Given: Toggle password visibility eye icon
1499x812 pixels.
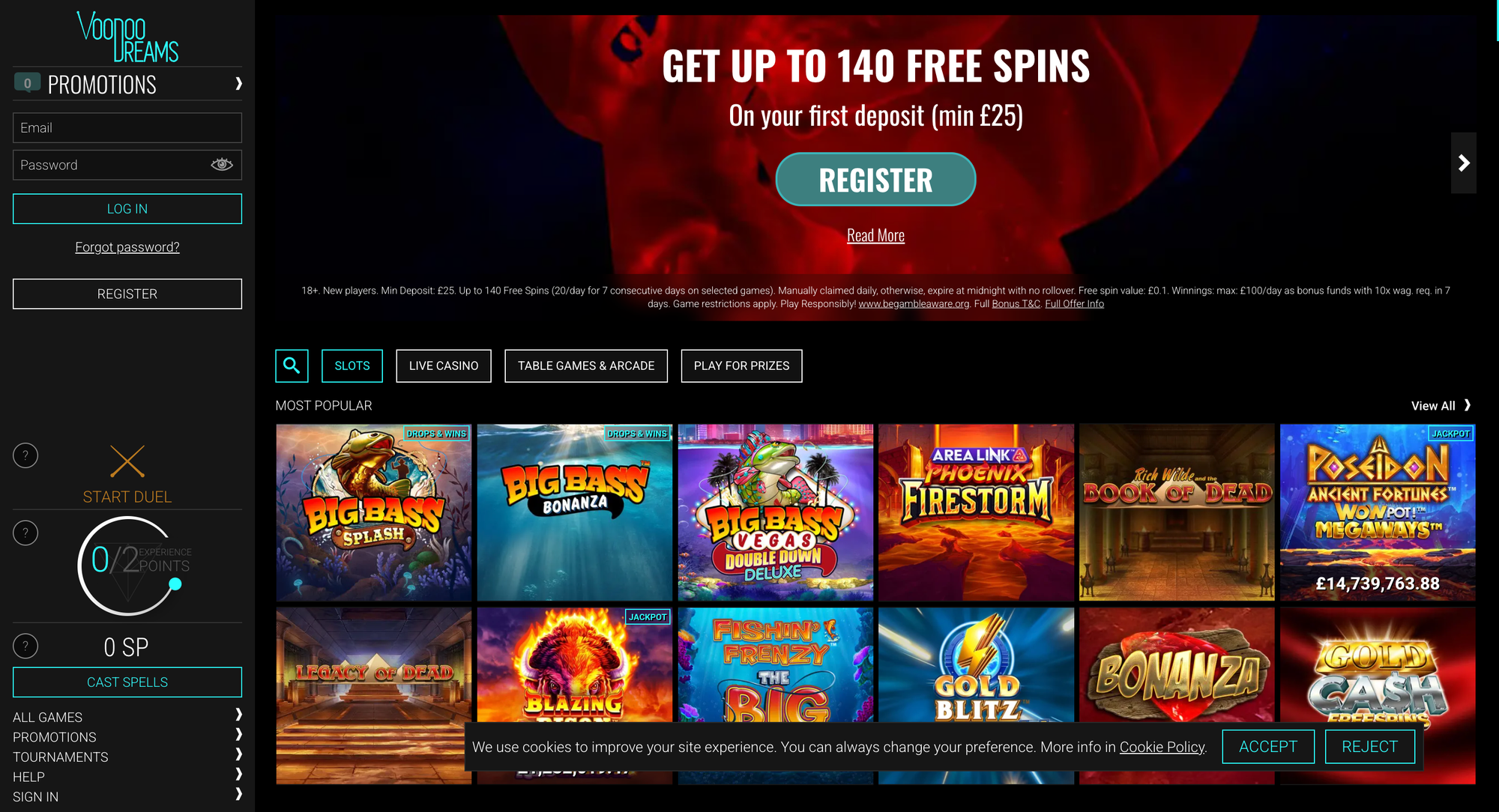Looking at the screenshot, I should click(x=222, y=165).
